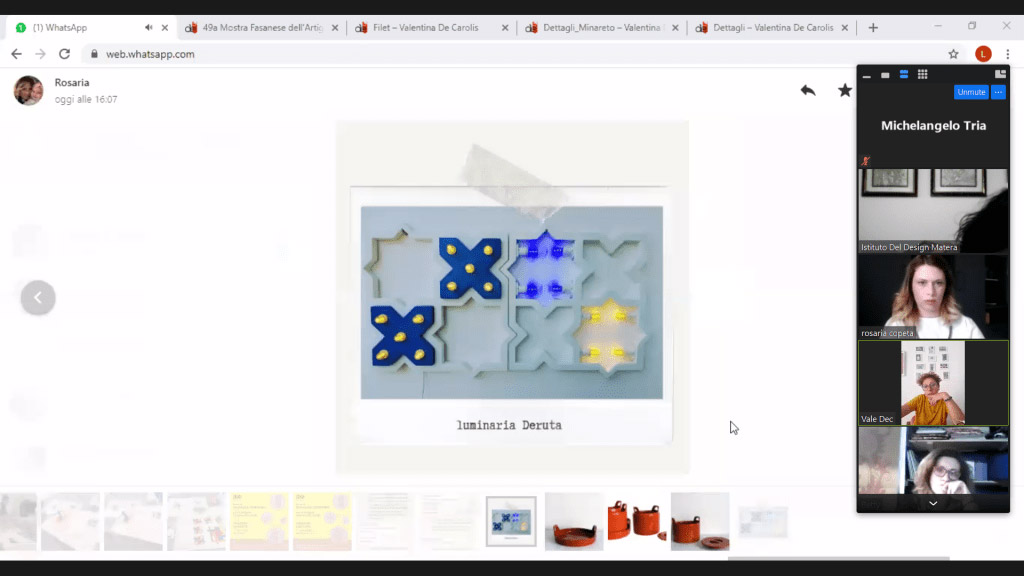Click the main luminaria Deruta image

[512, 297]
